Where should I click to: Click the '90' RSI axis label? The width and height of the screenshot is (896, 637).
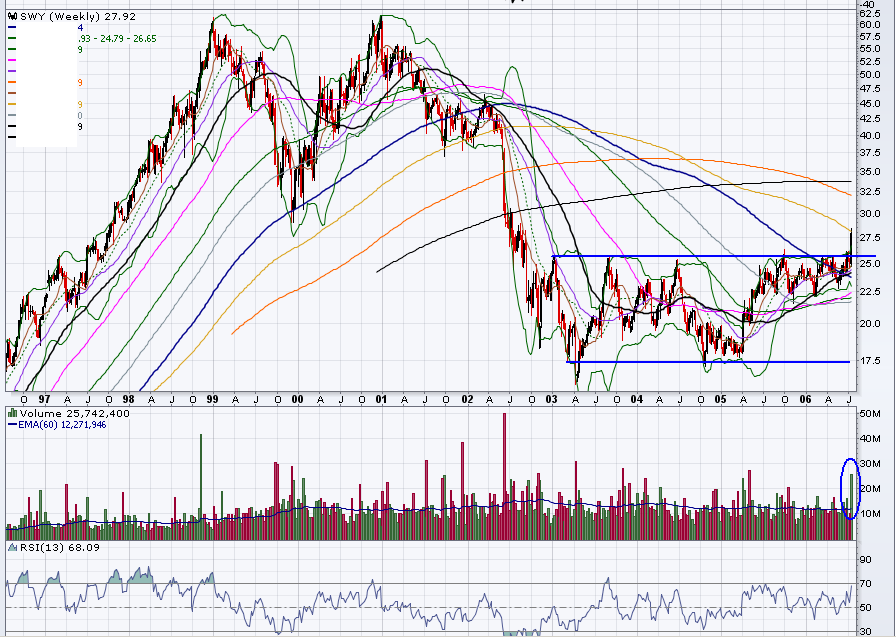point(866,560)
